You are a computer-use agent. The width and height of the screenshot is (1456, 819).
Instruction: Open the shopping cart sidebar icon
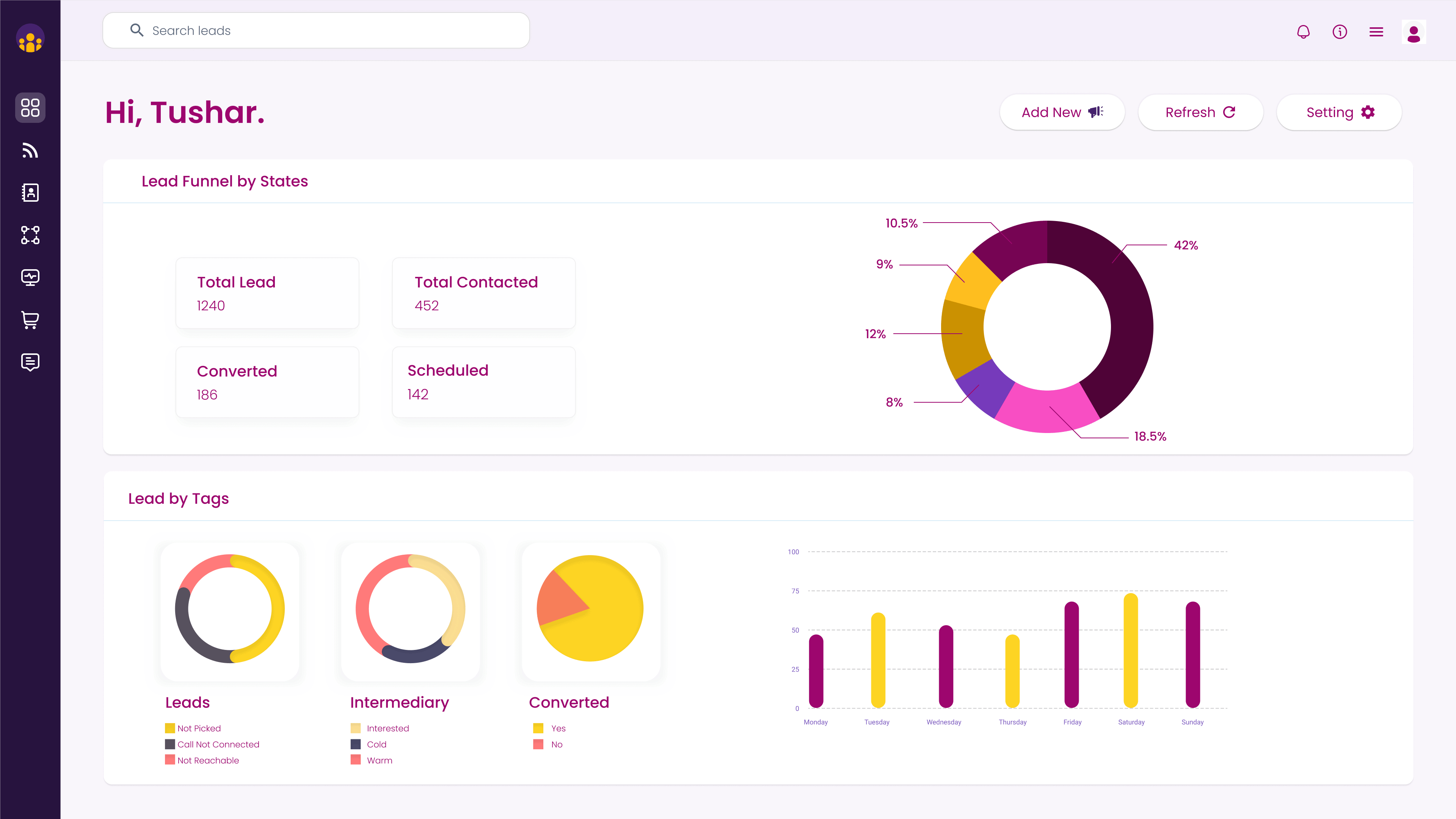tap(30, 320)
